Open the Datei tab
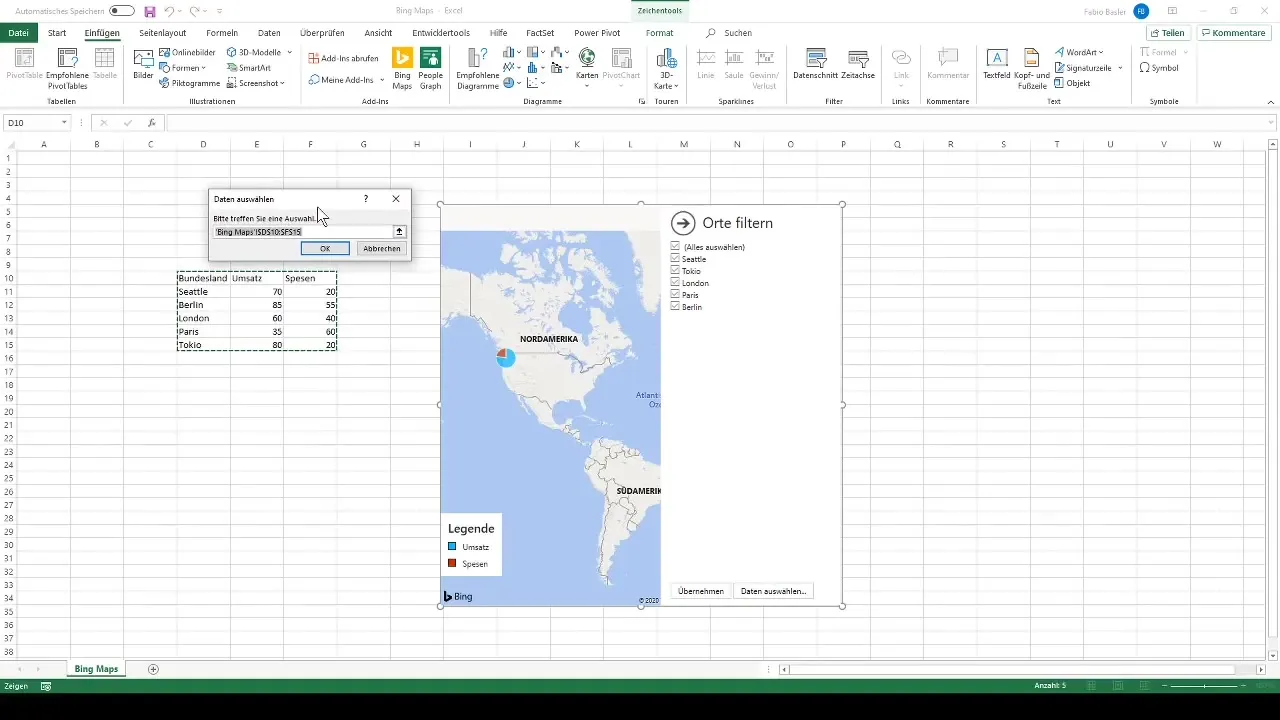Image resolution: width=1280 pixels, height=720 pixels. 18,33
